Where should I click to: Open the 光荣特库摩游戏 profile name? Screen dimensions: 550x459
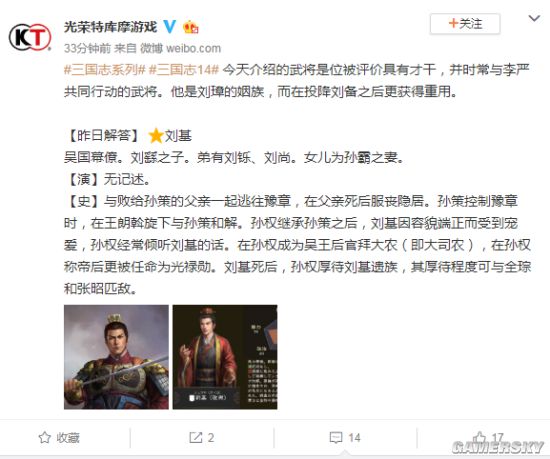110,27
